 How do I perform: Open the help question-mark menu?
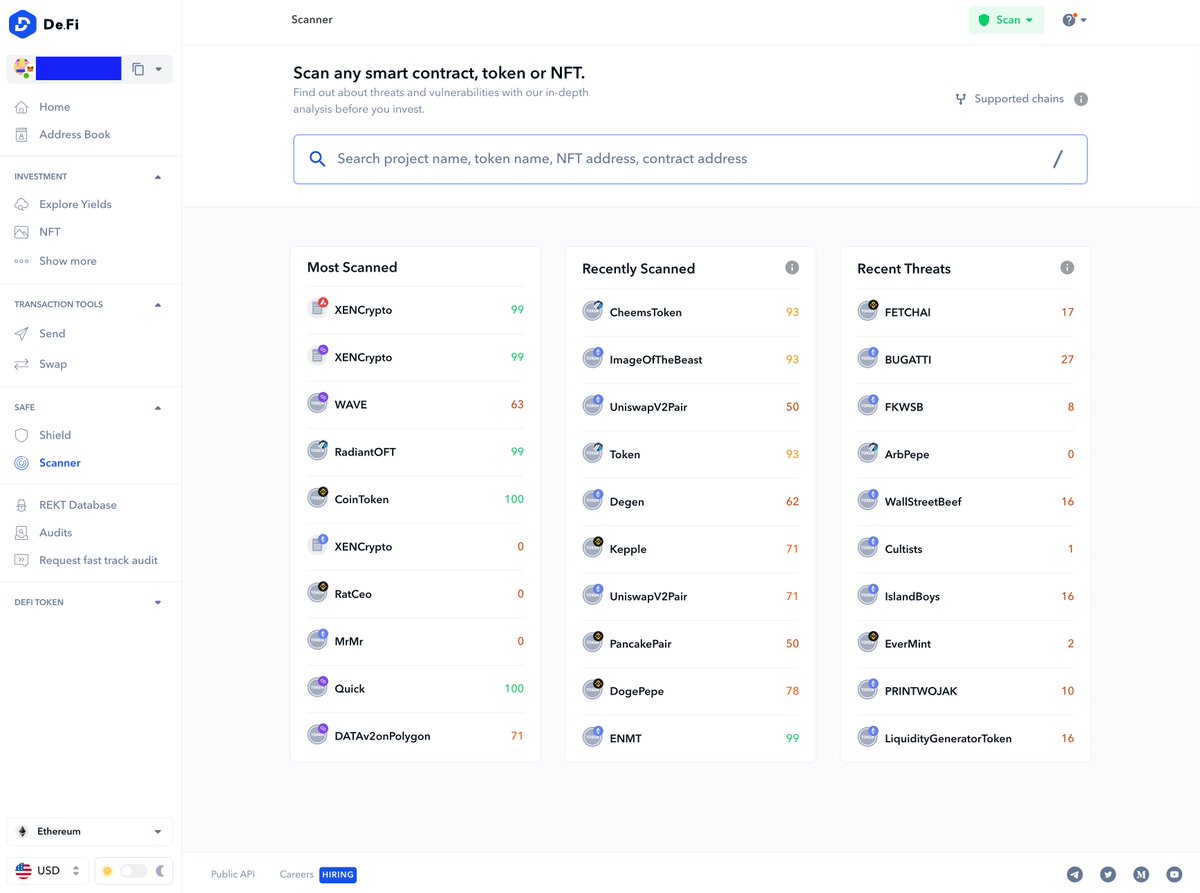[x=1074, y=20]
